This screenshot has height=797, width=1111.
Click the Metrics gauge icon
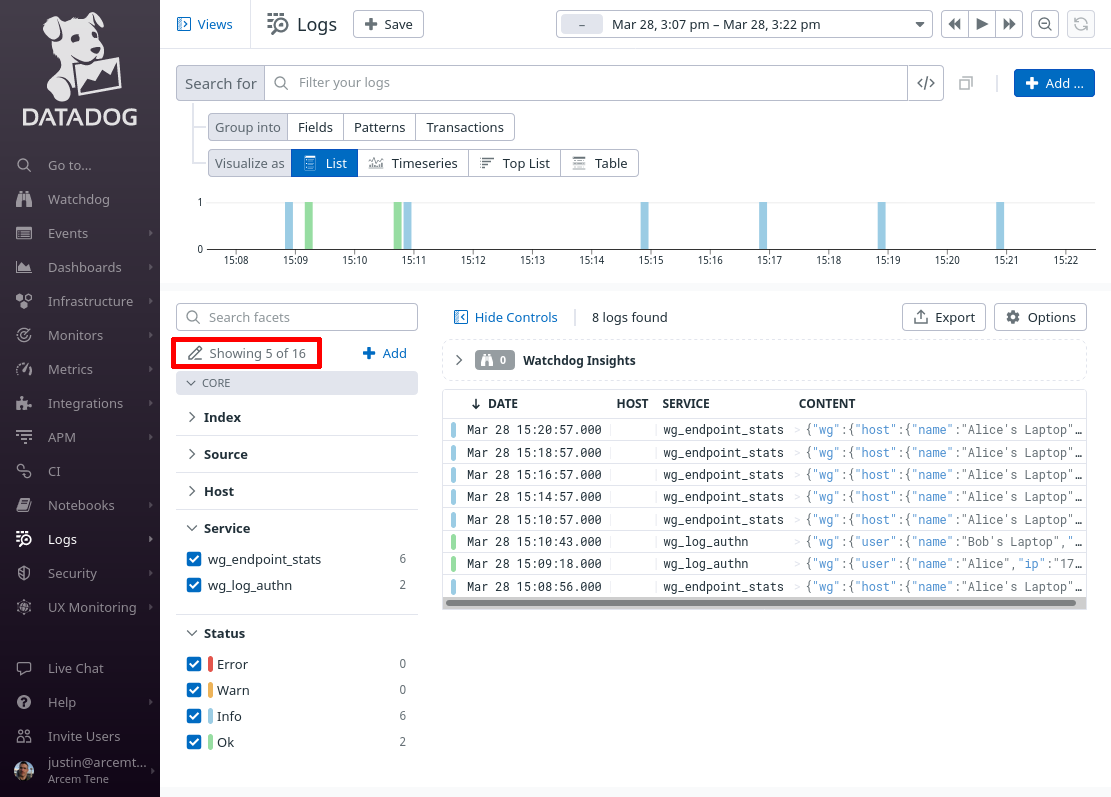(24, 369)
